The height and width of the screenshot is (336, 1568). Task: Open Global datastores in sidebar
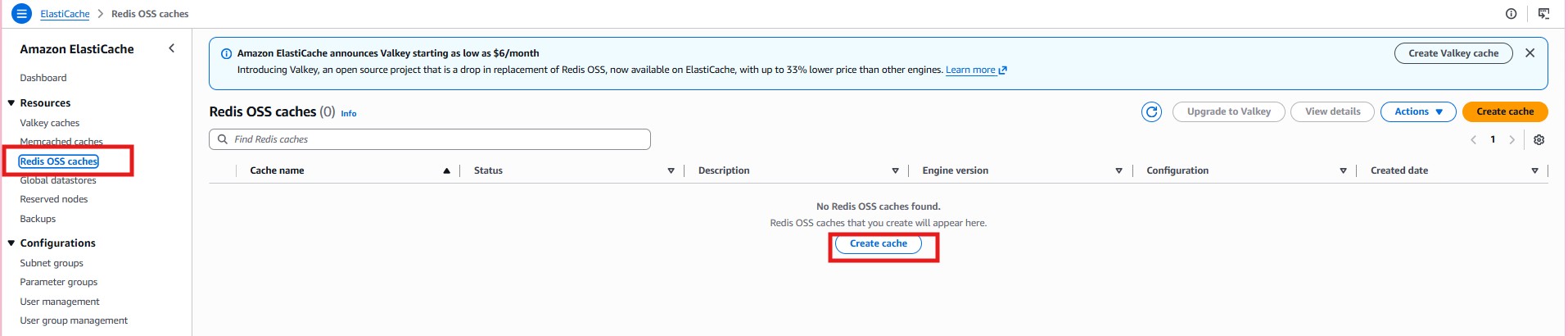pyautogui.click(x=58, y=180)
